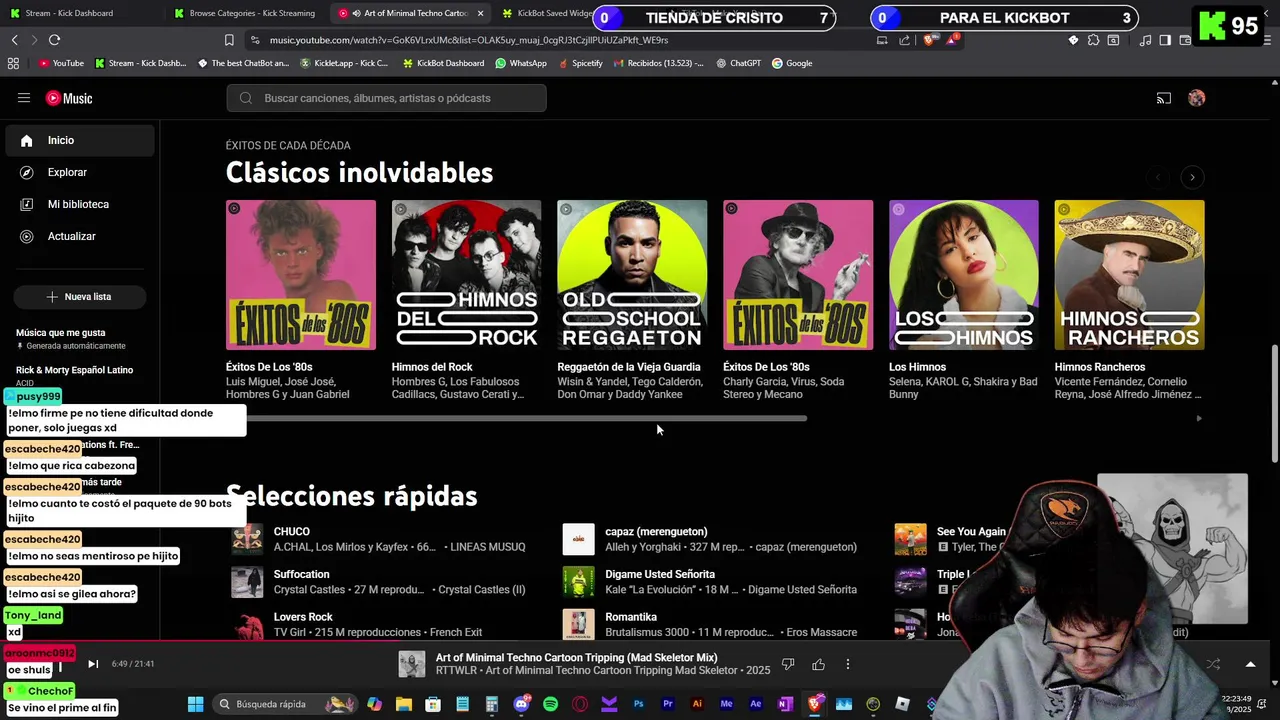1280x720 pixels.
Task: Open Google bookmark
Action: tap(792, 63)
